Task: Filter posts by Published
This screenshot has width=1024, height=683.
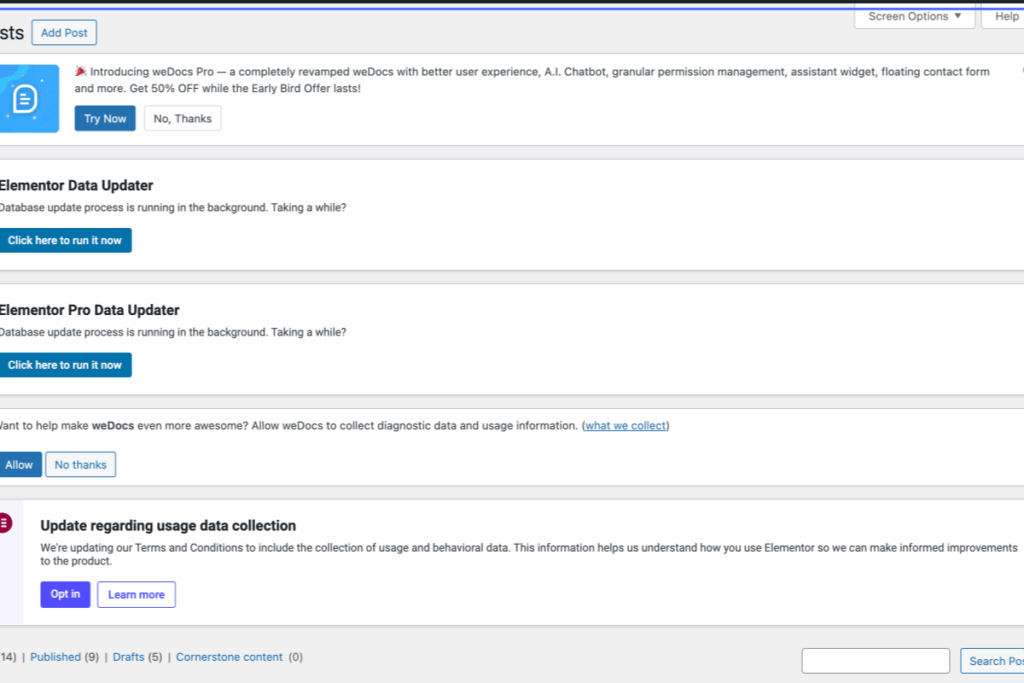Action: pos(56,657)
